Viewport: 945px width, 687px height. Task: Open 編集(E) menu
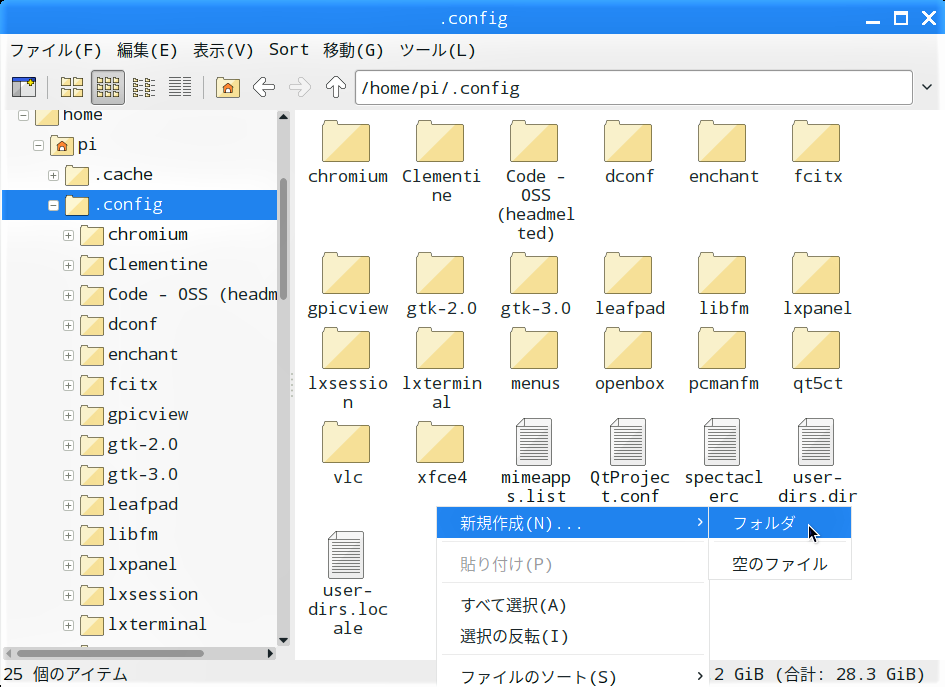[x=147, y=50]
